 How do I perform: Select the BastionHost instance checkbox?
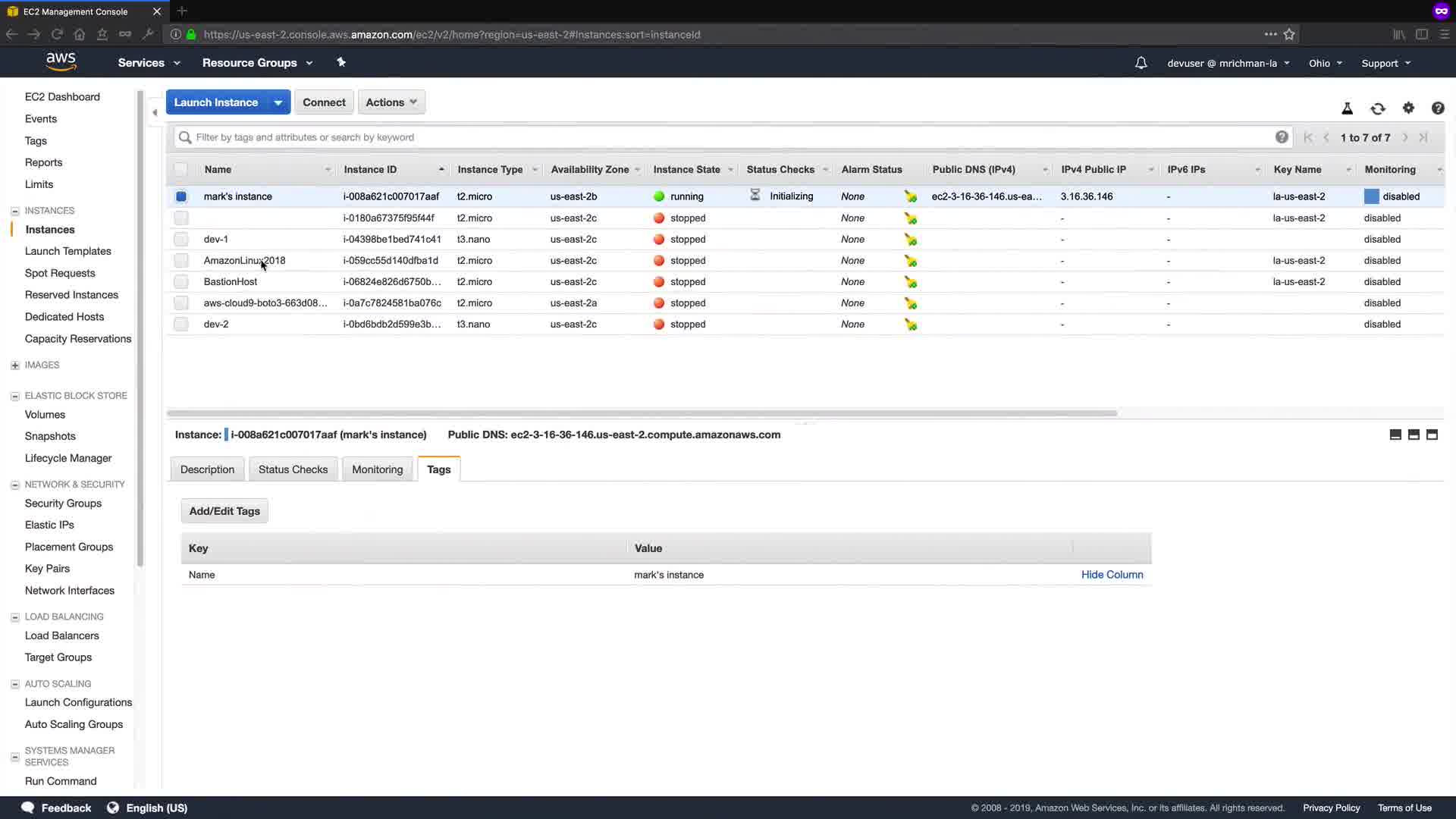pos(181,282)
